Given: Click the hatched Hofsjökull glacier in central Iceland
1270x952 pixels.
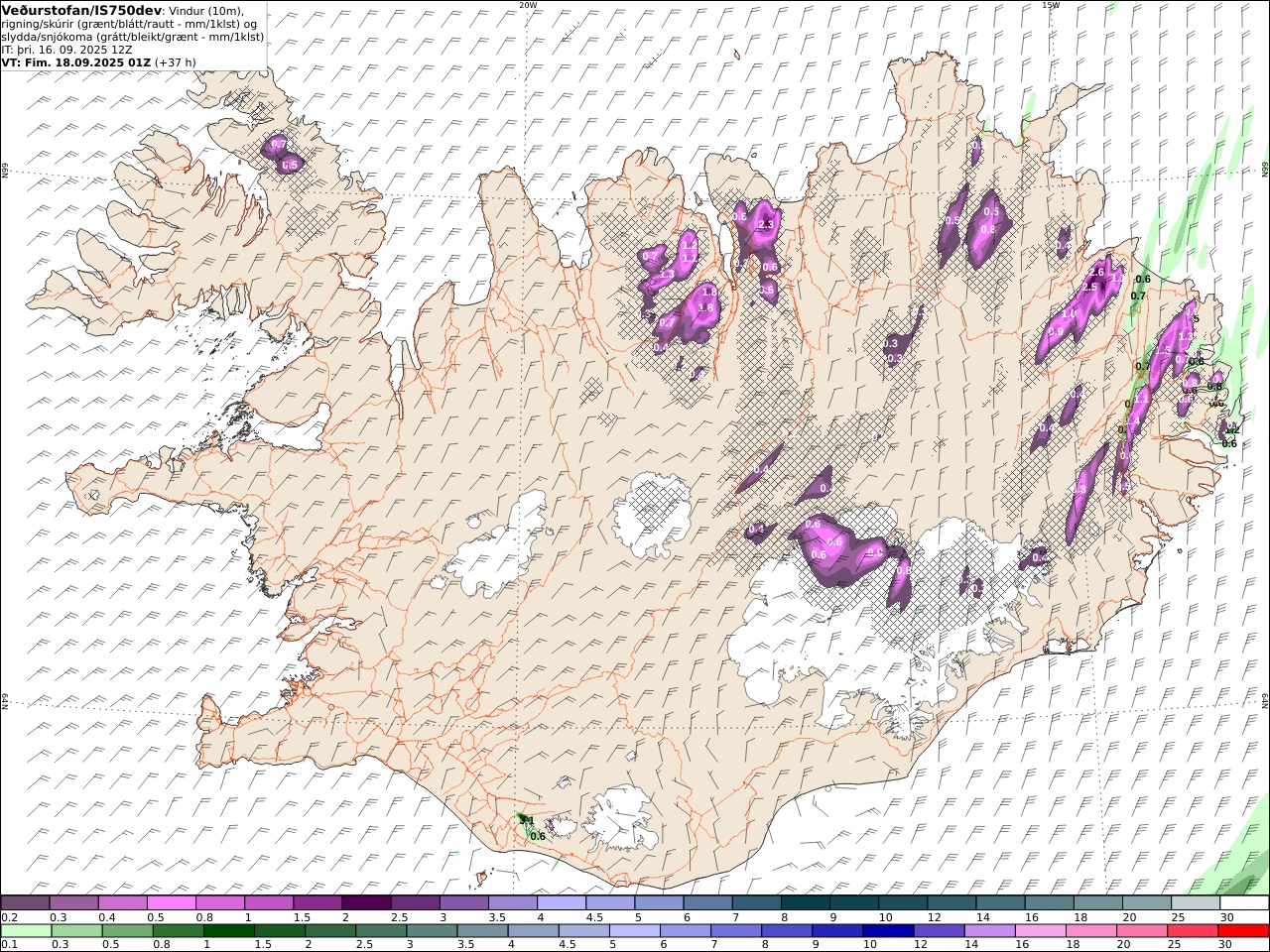Looking at the screenshot, I should click(x=653, y=513).
